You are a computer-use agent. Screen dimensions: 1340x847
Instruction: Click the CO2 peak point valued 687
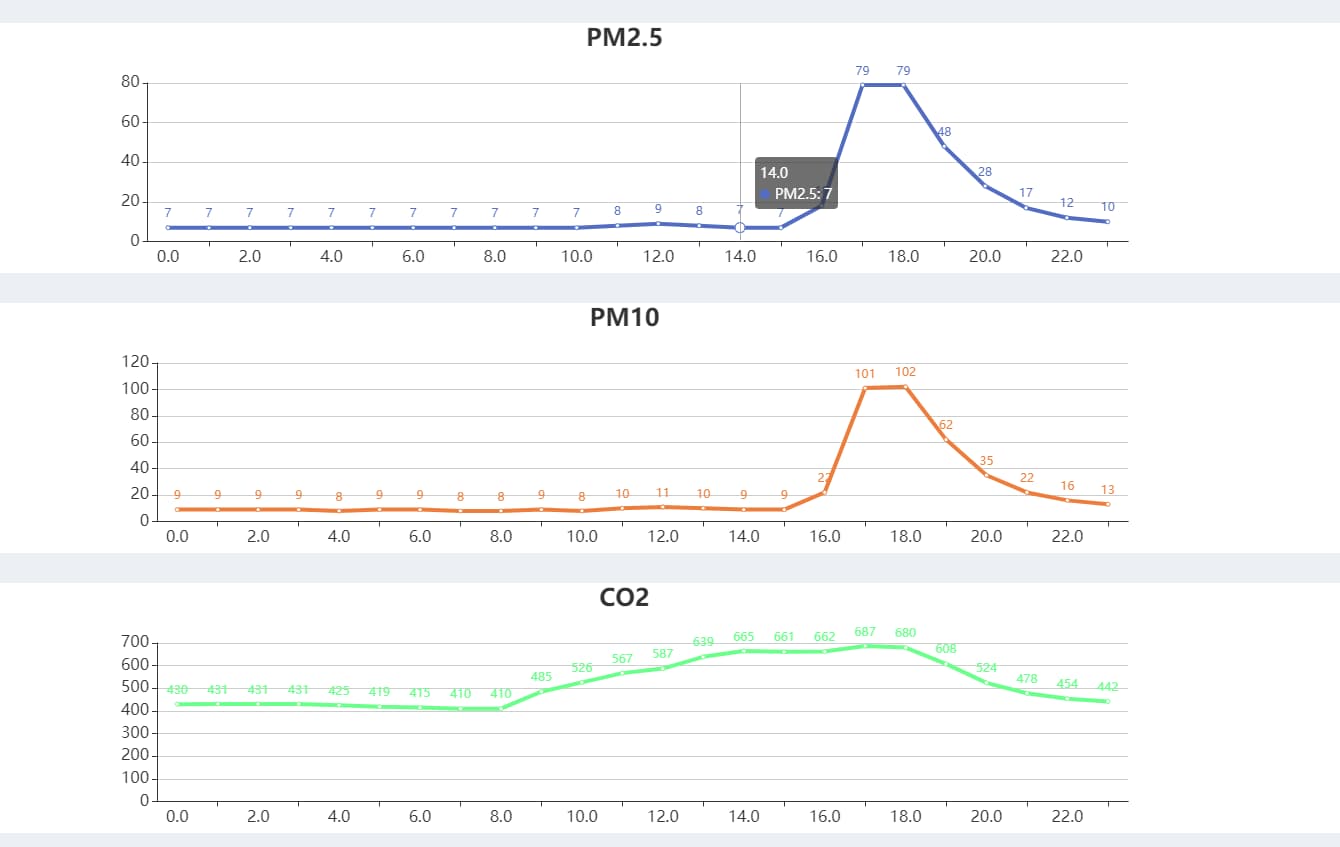(865, 646)
